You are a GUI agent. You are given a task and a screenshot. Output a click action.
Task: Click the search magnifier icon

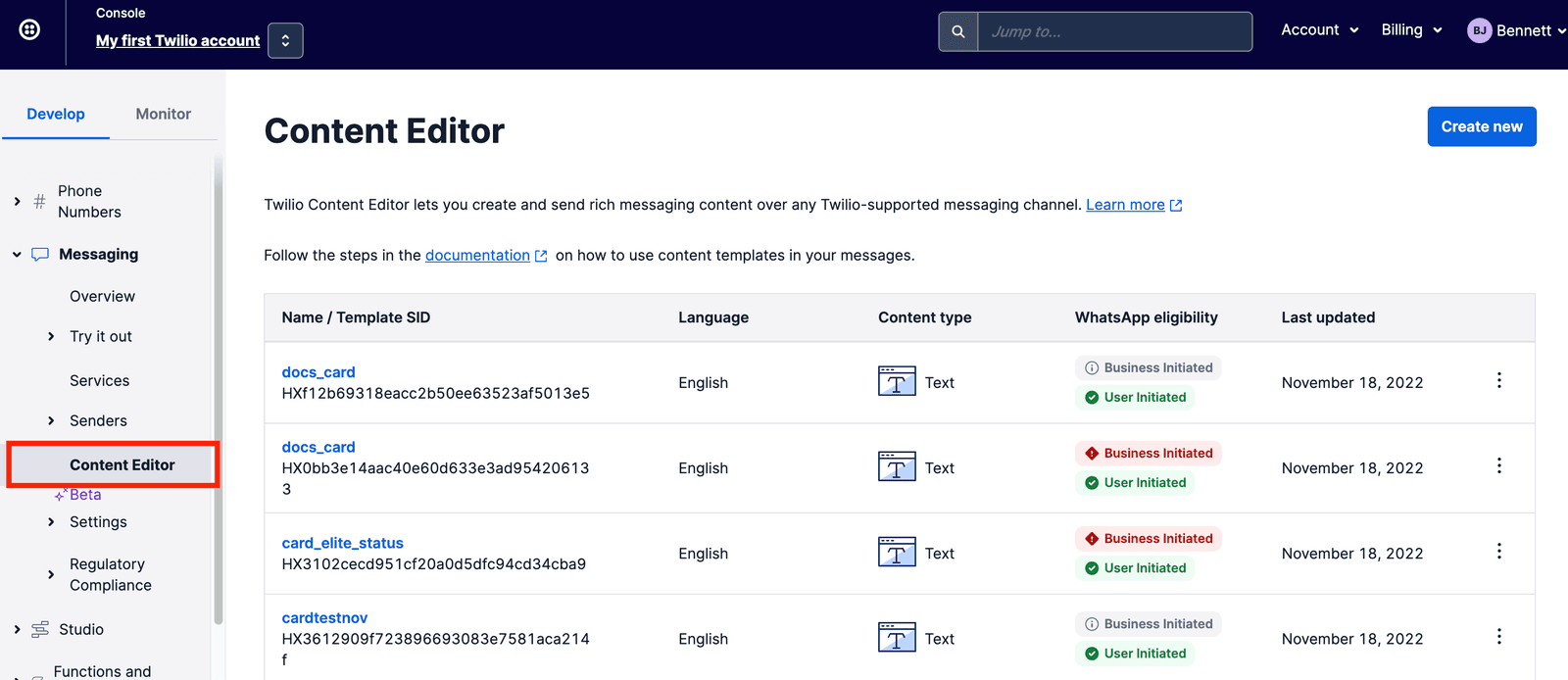pos(957,31)
